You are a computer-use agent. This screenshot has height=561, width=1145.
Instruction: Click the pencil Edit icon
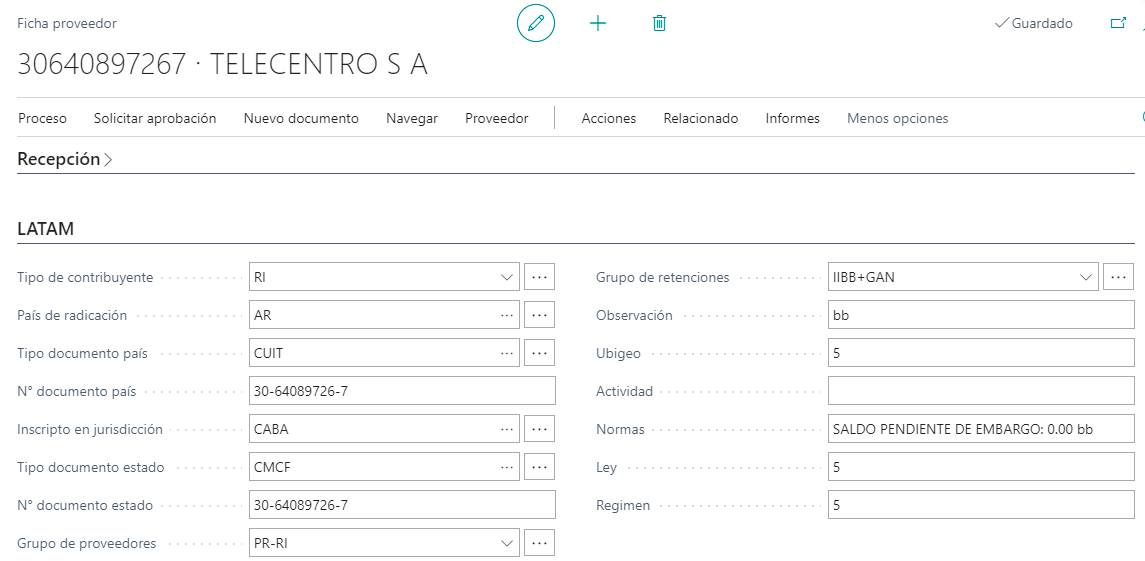click(x=536, y=23)
